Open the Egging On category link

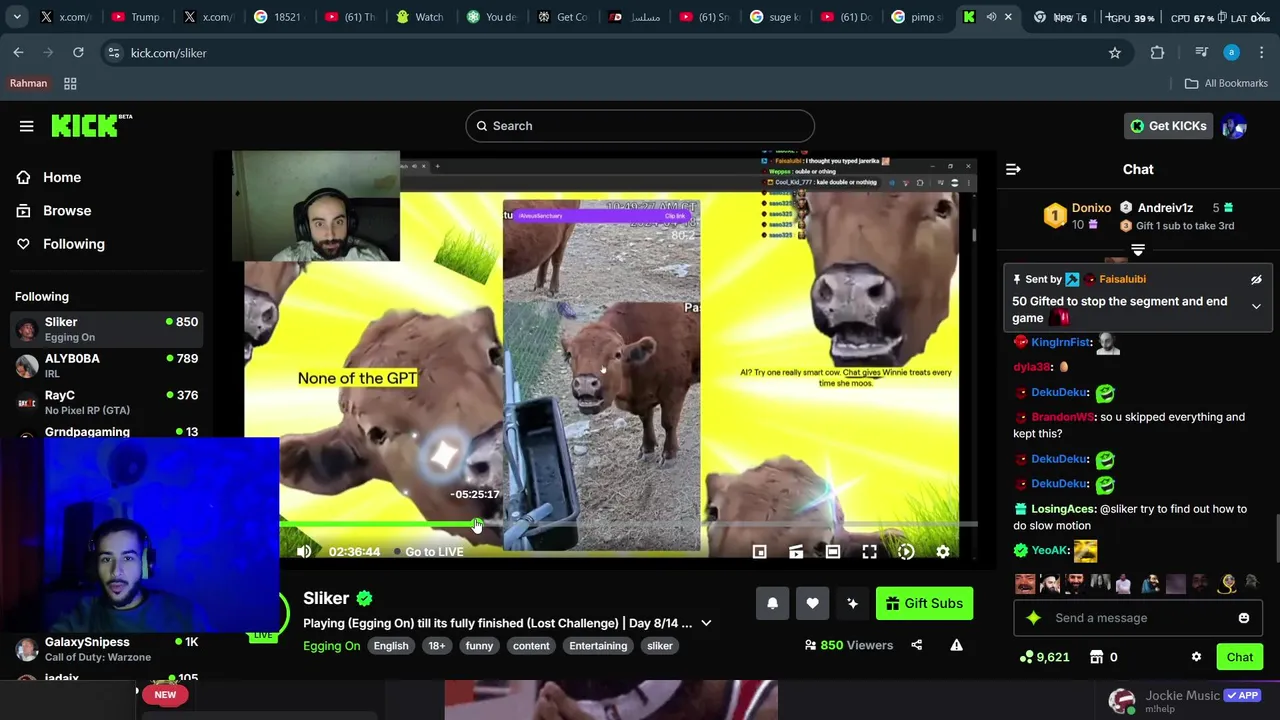pyautogui.click(x=331, y=646)
